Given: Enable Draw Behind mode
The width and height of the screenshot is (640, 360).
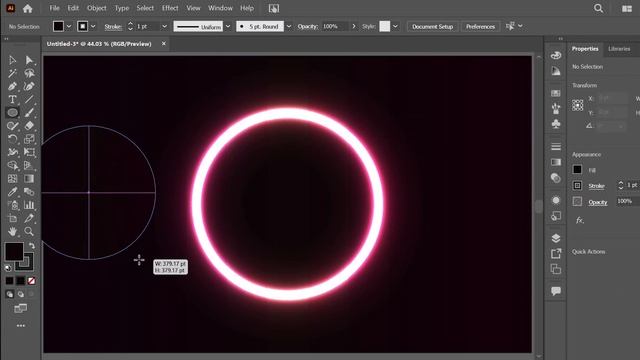Looking at the screenshot, I should coord(20,294).
